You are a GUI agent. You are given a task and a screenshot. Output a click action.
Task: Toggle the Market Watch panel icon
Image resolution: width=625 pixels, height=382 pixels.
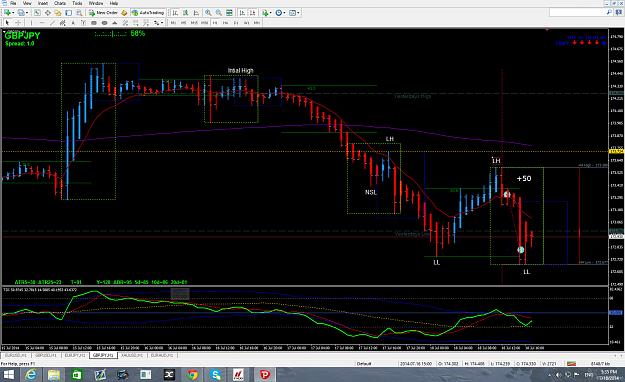[37, 13]
